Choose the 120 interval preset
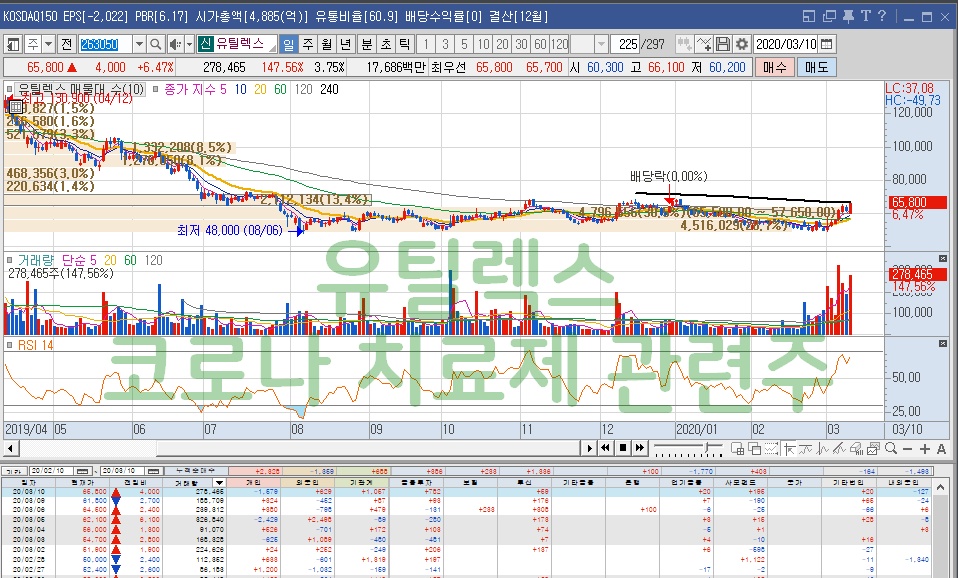 [x=559, y=44]
